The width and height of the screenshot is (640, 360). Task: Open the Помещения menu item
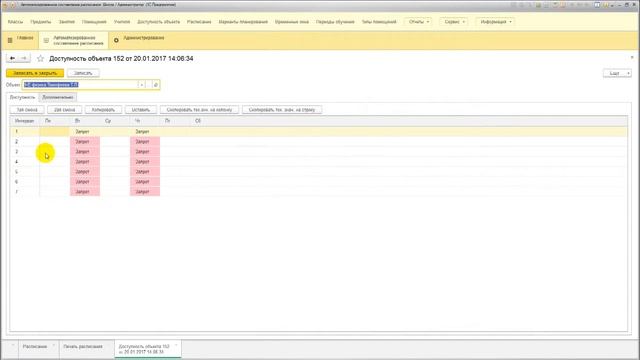pos(94,22)
